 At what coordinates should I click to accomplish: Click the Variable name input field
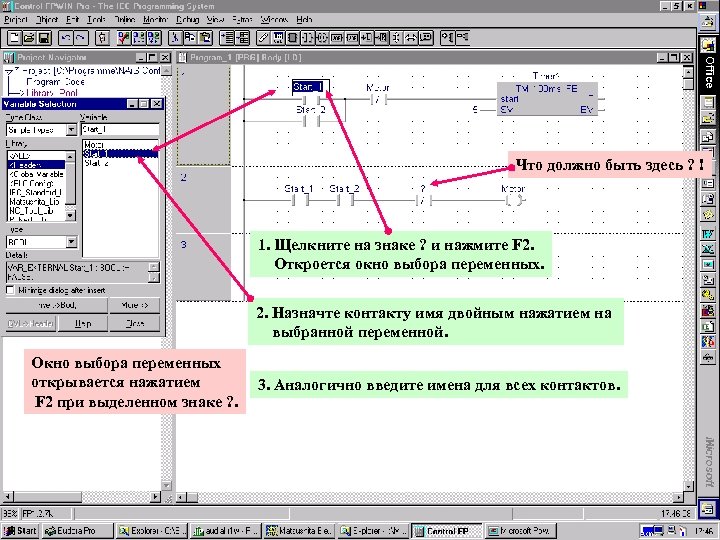120,130
